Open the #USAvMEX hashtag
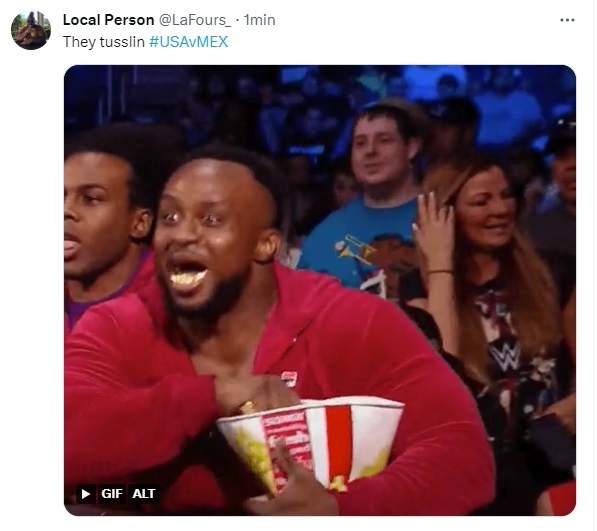The width and height of the screenshot is (597, 531). [x=188, y=42]
